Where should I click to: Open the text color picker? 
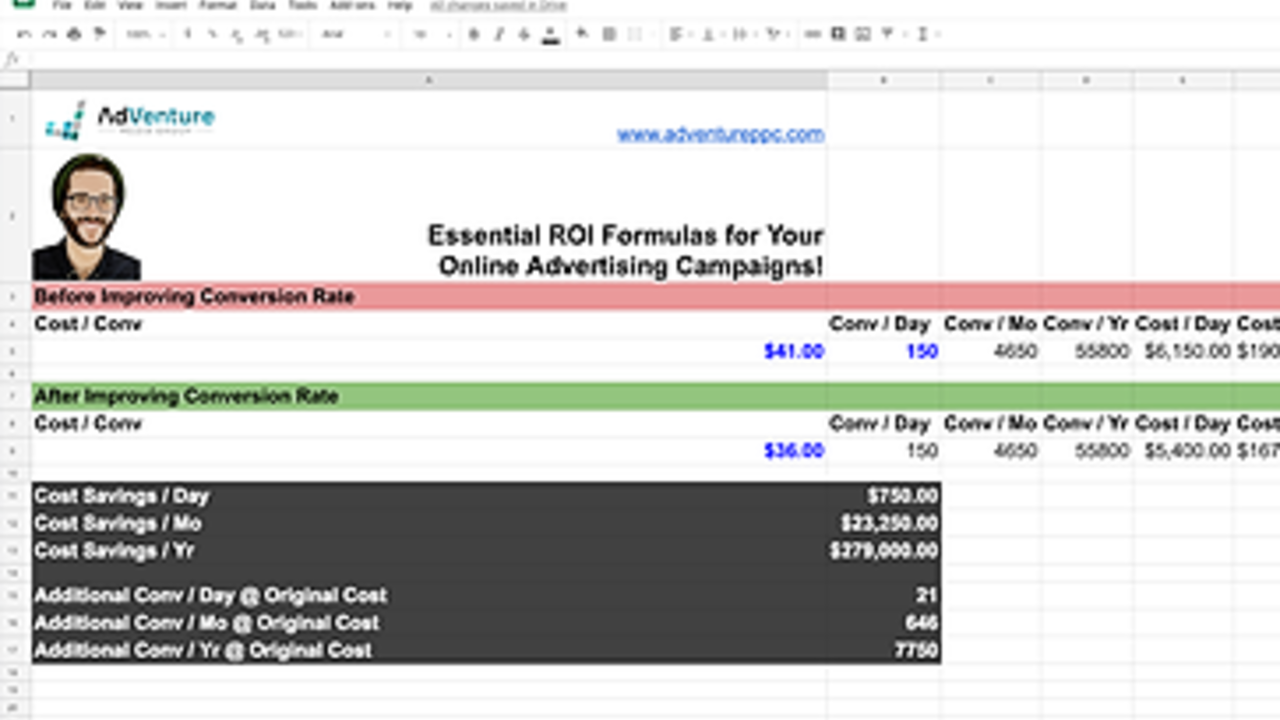550,34
